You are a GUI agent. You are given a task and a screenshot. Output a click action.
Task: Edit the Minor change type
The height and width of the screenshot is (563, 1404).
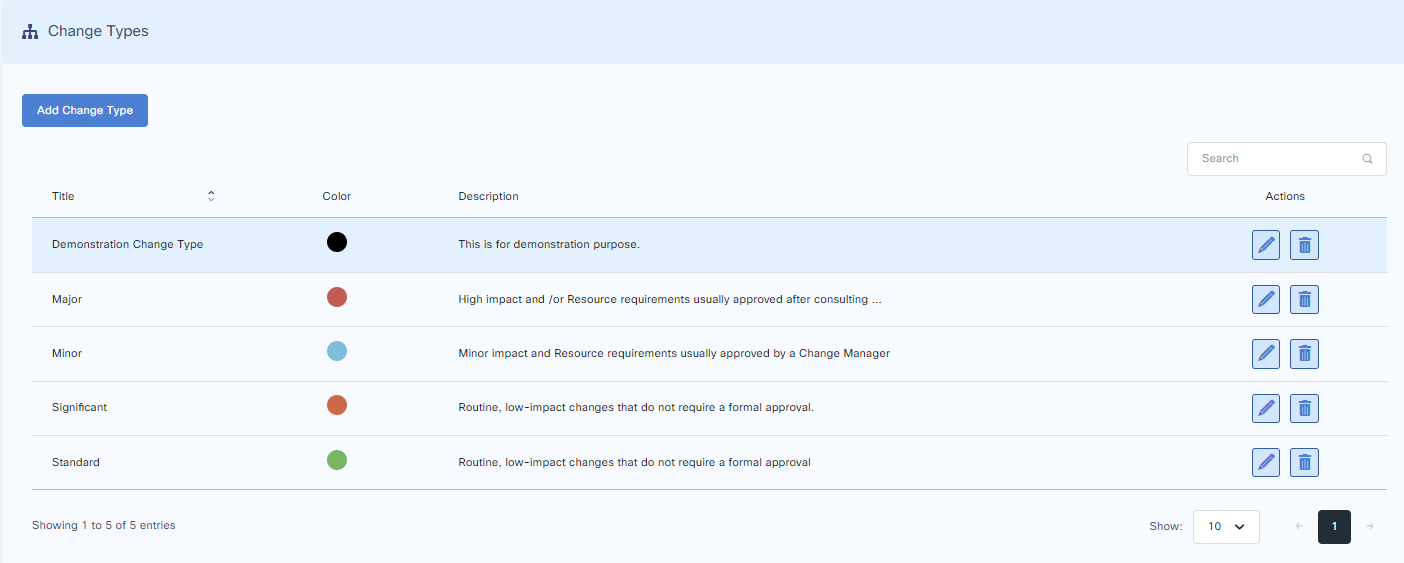(x=1265, y=353)
